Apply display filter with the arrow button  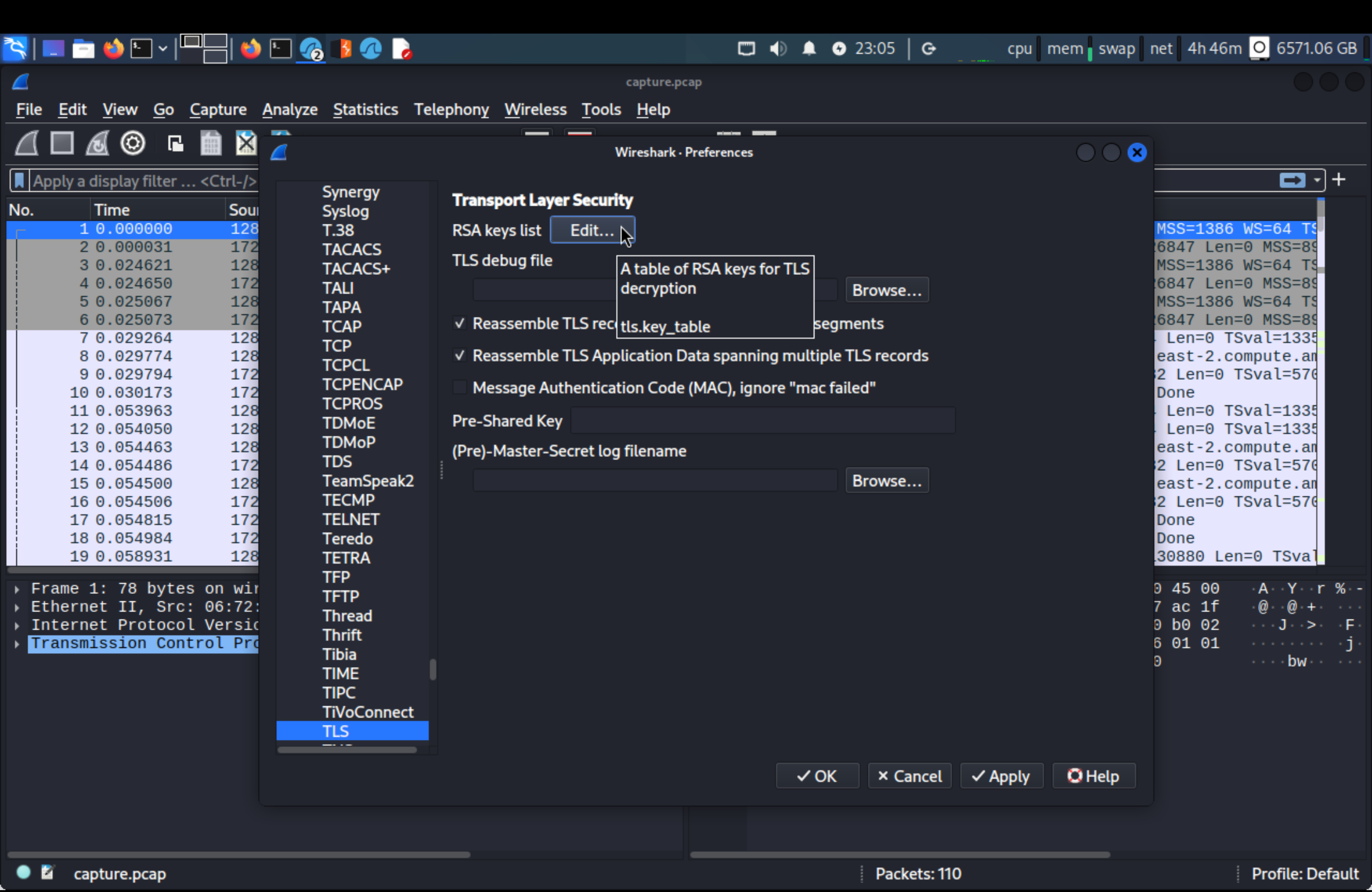[1292, 181]
